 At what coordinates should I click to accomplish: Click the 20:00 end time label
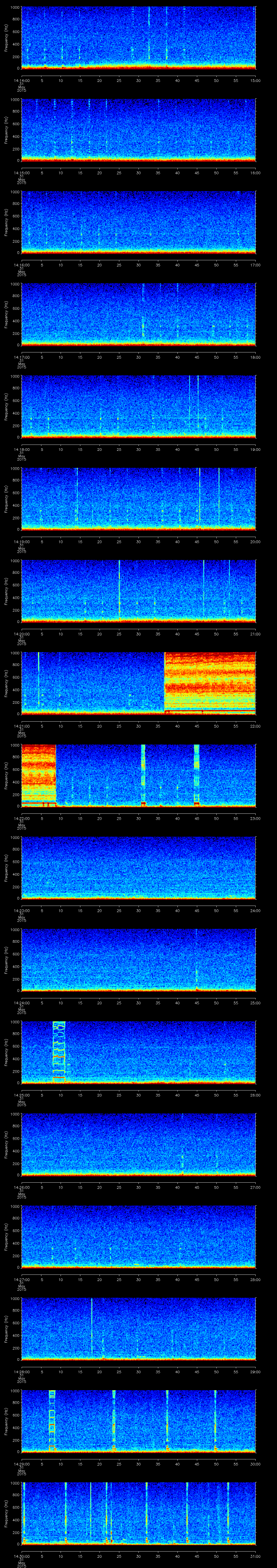click(x=256, y=542)
